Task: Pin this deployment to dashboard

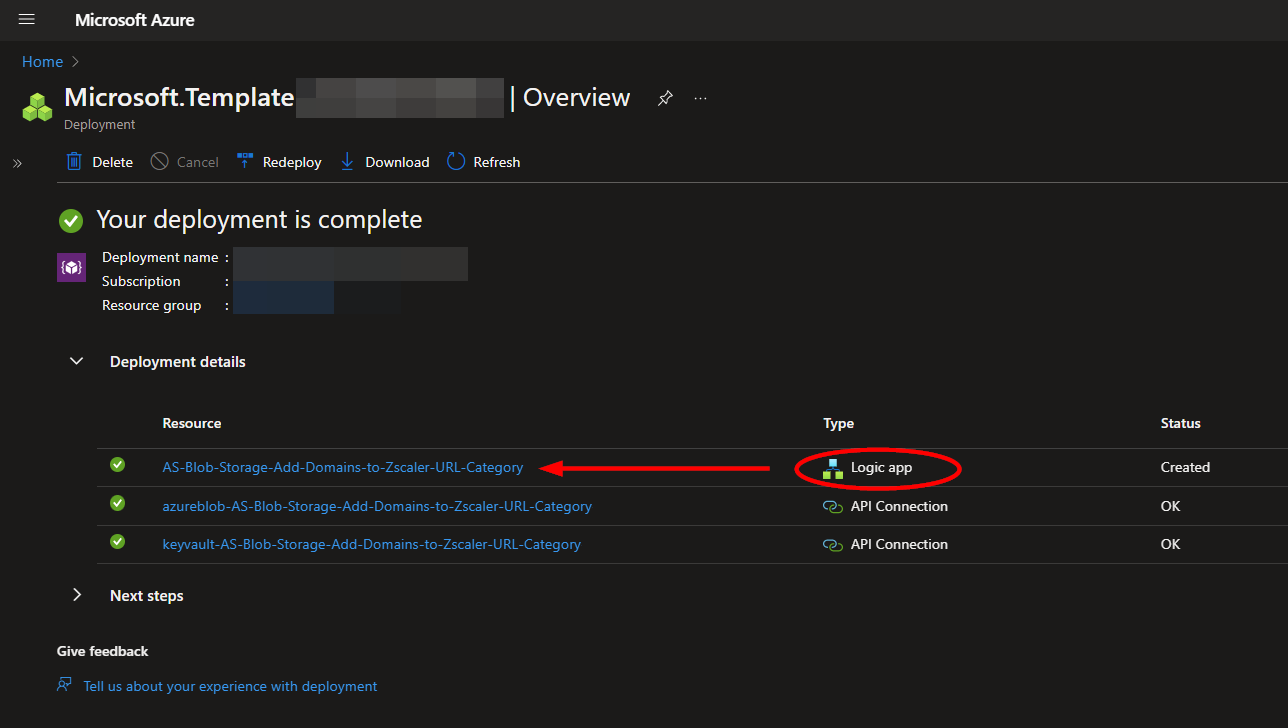Action: click(665, 98)
